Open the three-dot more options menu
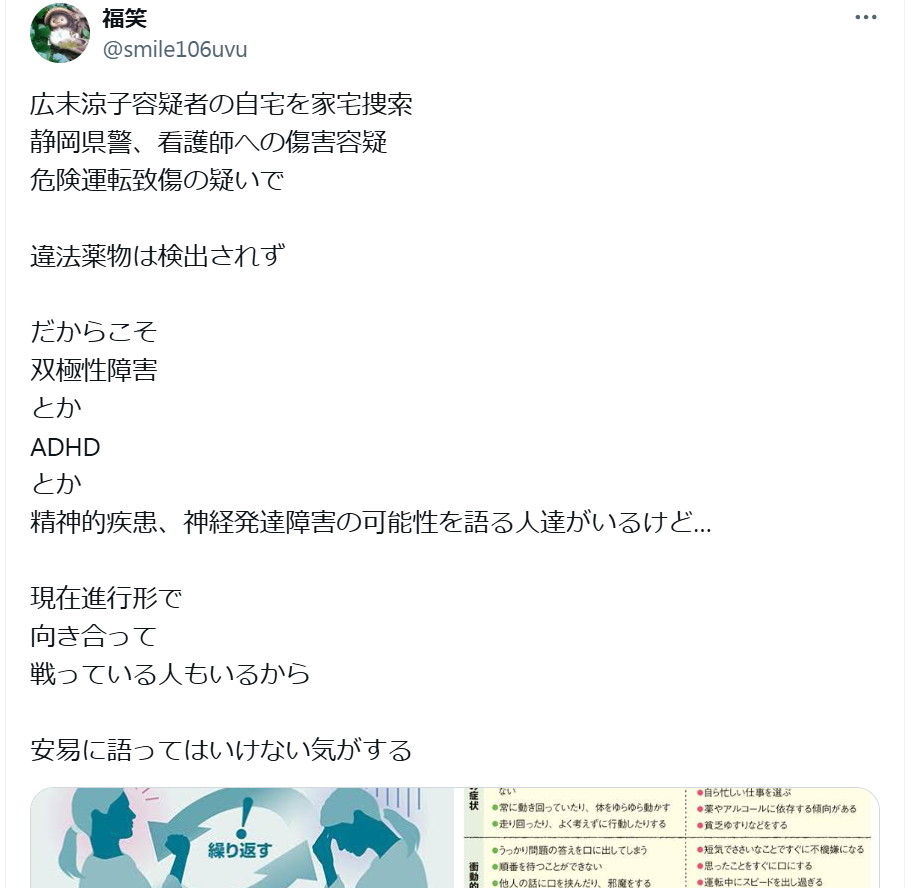 click(865, 17)
